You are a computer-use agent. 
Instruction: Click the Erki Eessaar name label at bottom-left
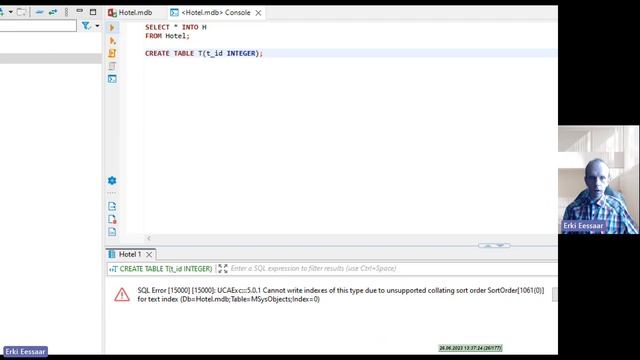25,351
